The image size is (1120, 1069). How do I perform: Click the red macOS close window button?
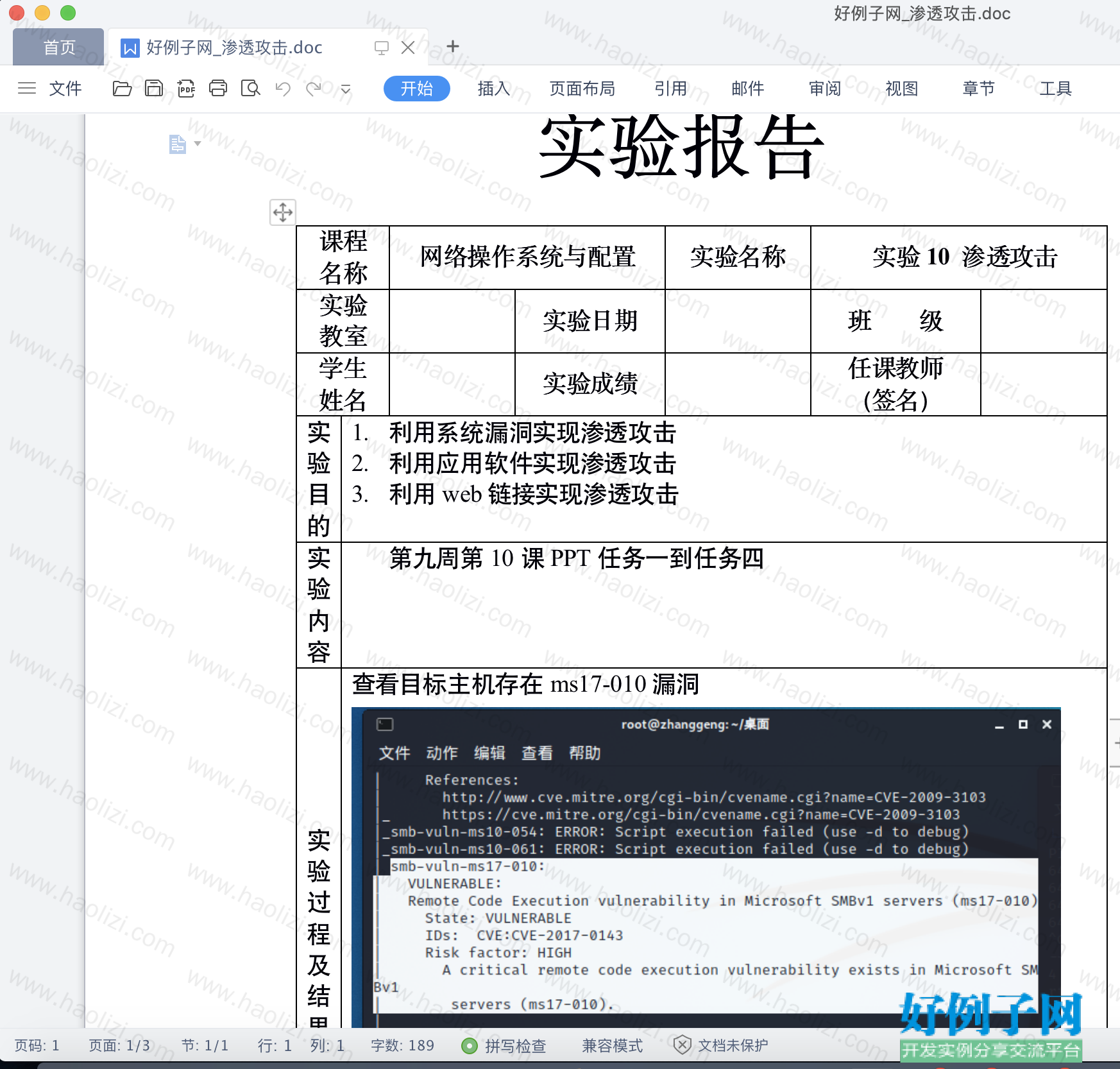tap(17, 13)
